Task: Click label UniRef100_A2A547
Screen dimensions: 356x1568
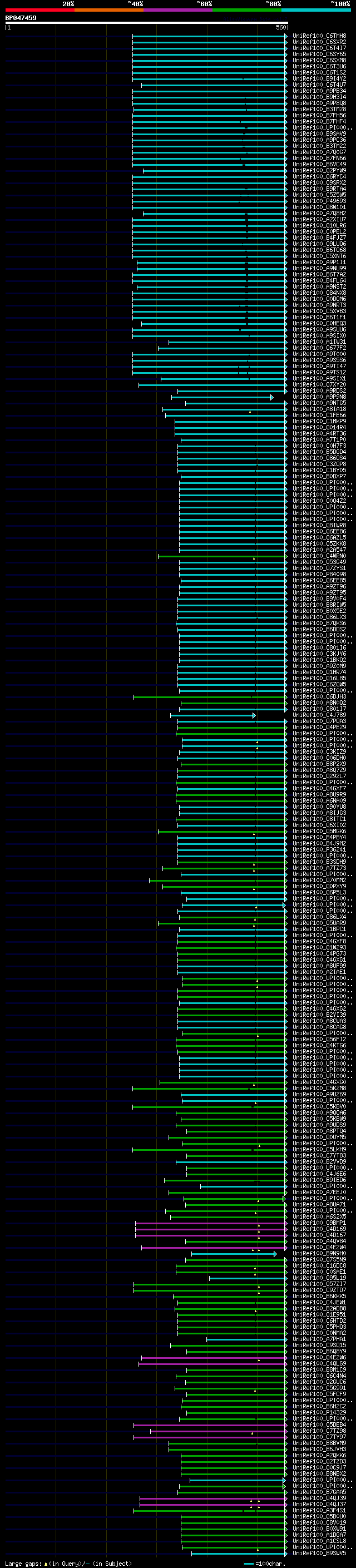Action: [319, 550]
